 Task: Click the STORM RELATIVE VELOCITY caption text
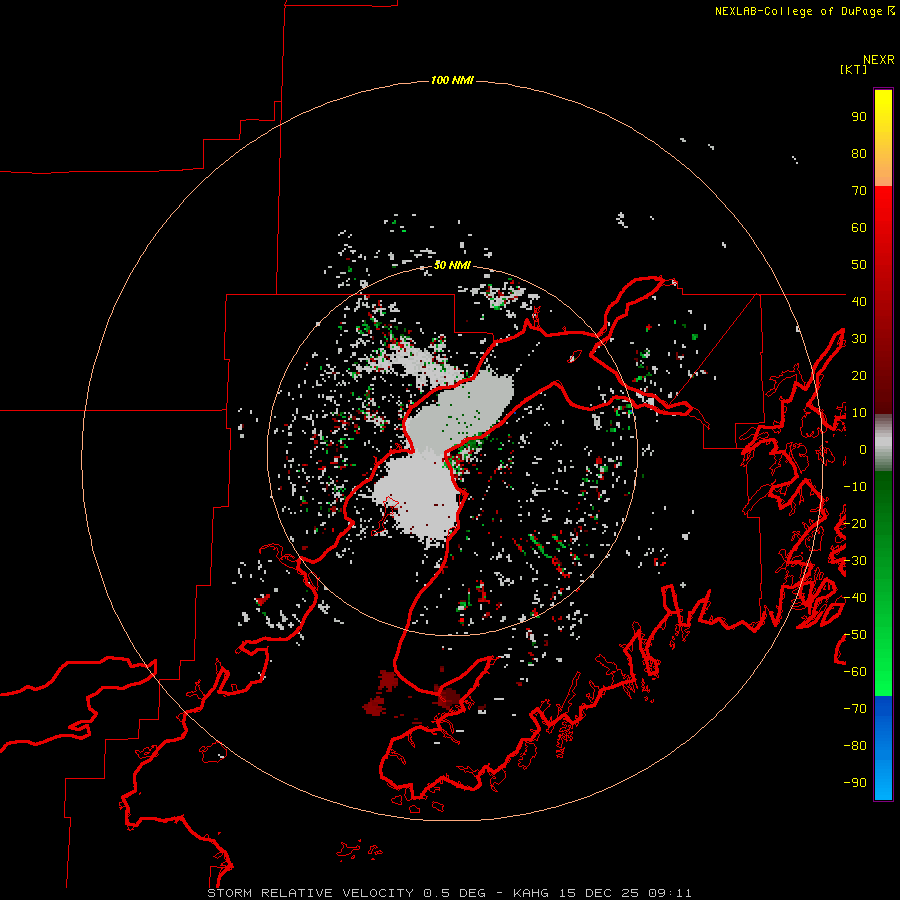[313, 893]
